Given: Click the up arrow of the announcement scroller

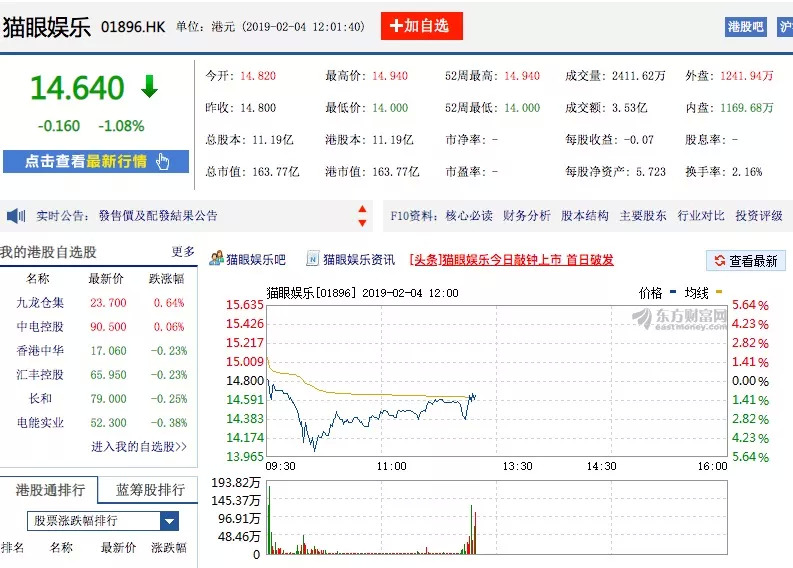Looking at the screenshot, I should click(362, 209).
